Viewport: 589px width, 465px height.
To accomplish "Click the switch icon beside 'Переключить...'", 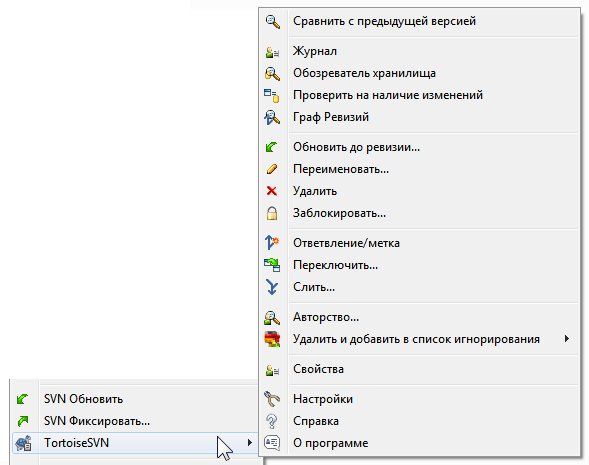I will [x=272, y=265].
